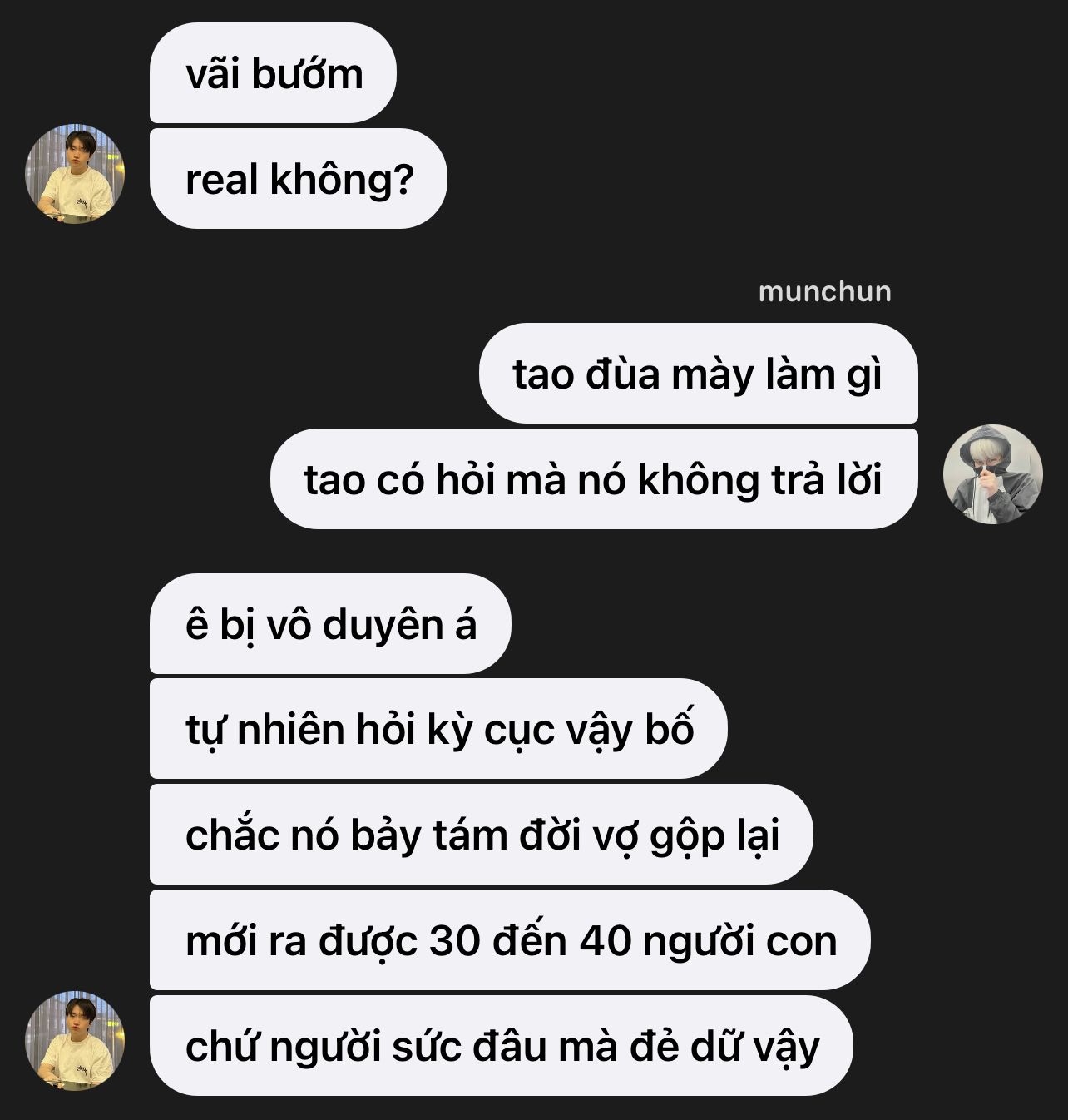
Task: Open sender avatar beside 'real không?' message
Action: point(75,174)
